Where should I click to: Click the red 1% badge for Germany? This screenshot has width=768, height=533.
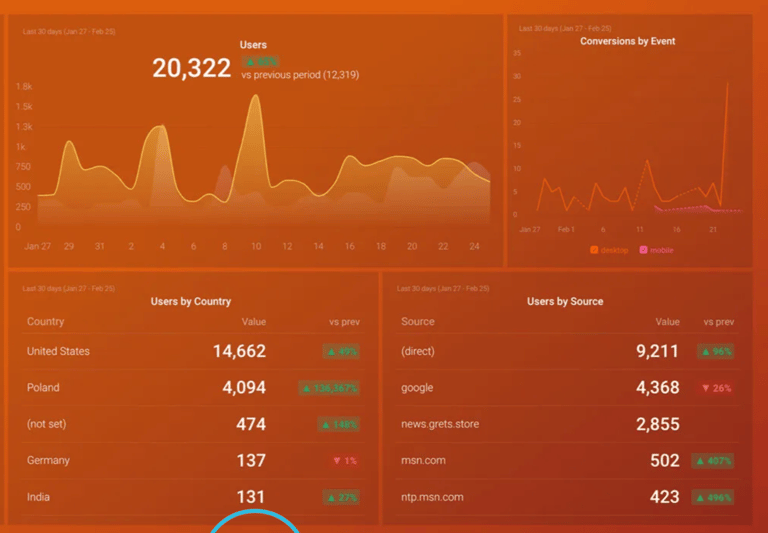coord(345,460)
